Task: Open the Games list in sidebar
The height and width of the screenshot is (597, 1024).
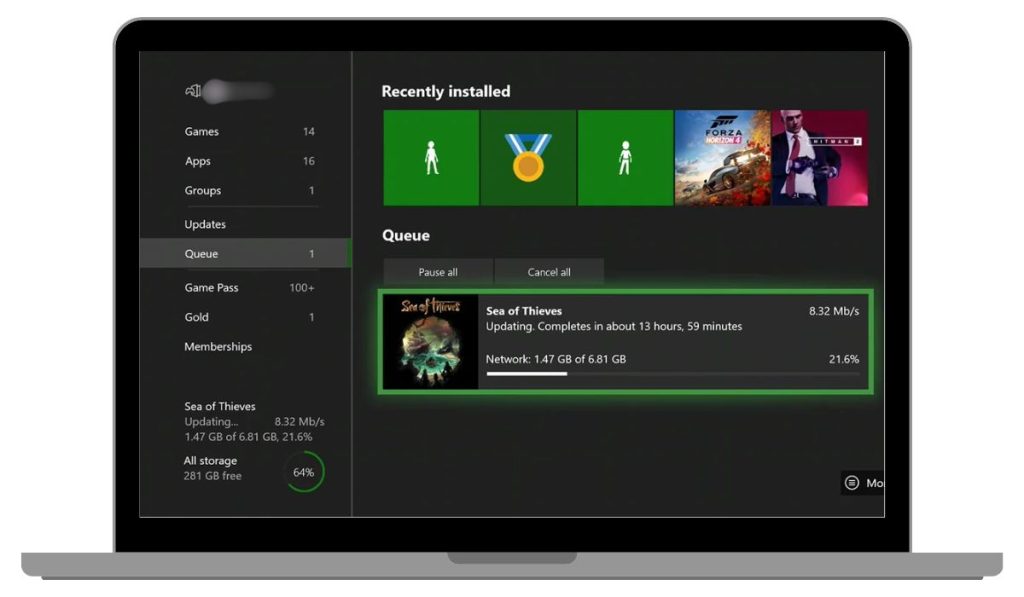Action: [x=201, y=131]
